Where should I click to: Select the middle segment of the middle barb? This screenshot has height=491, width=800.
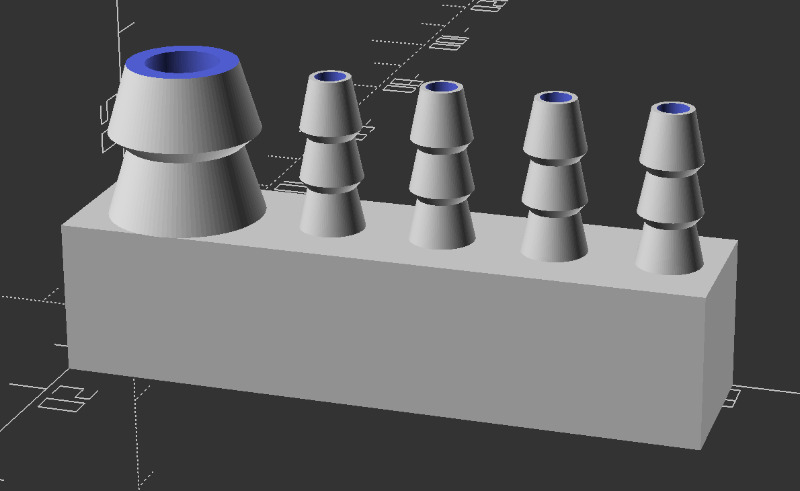[x=440, y=175]
